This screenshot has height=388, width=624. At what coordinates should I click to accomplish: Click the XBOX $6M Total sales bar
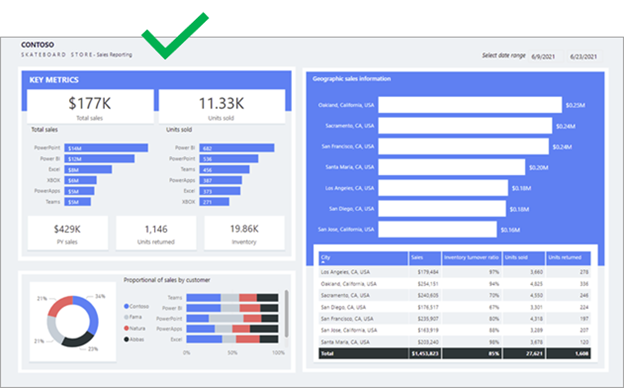point(80,180)
